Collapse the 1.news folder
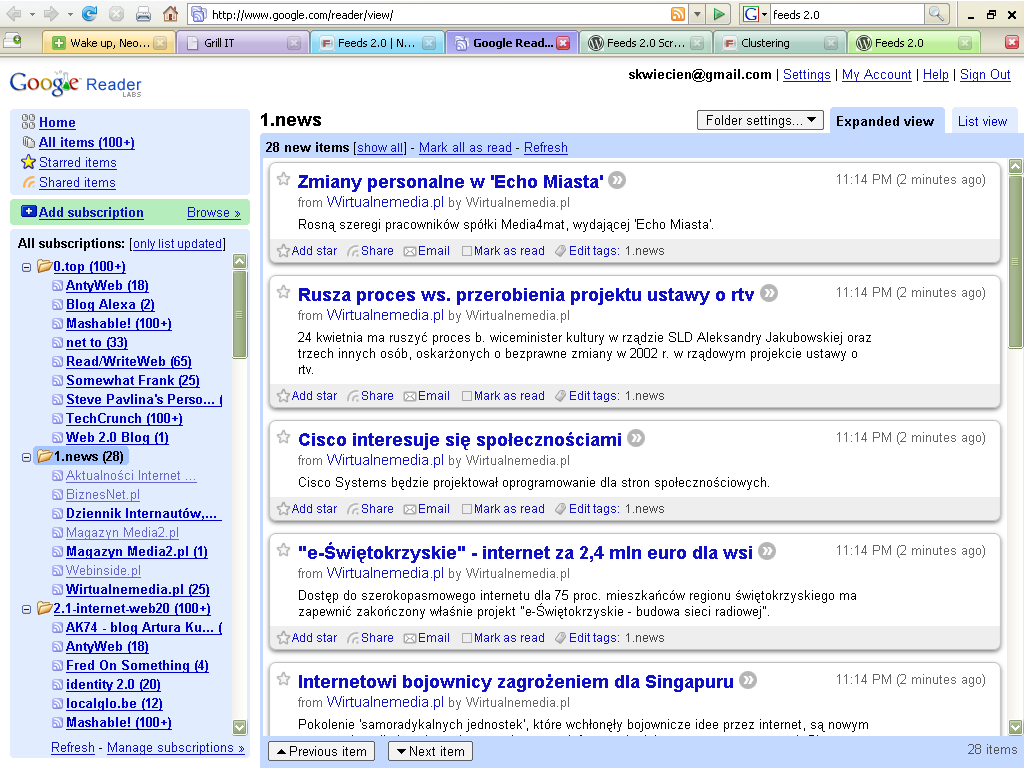1024x768 pixels. point(27,457)
